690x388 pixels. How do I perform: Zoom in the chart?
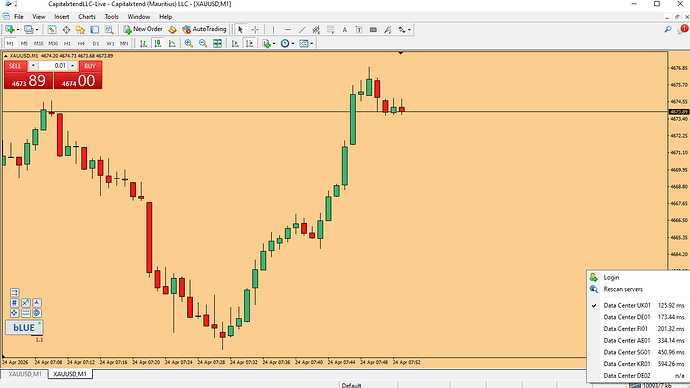(188, 43)
